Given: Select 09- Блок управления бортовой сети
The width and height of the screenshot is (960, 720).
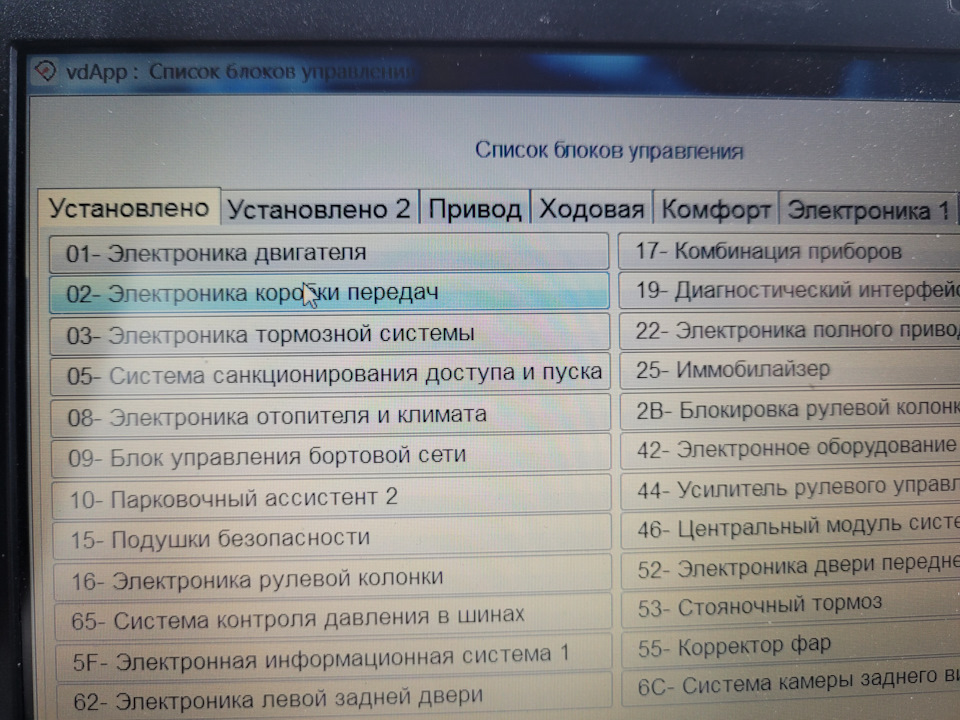Looking at the screenshot, I should (x=332, y=456).
